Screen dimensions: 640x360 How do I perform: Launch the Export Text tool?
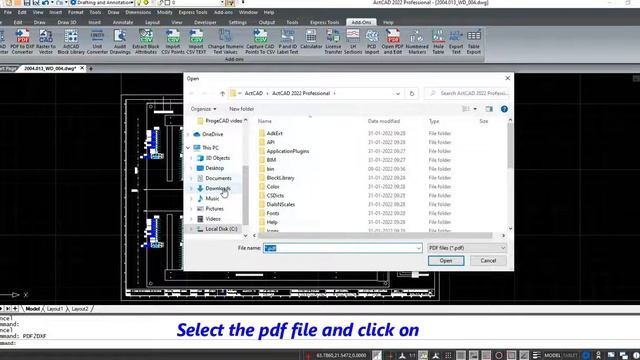(x=456, y=42)
